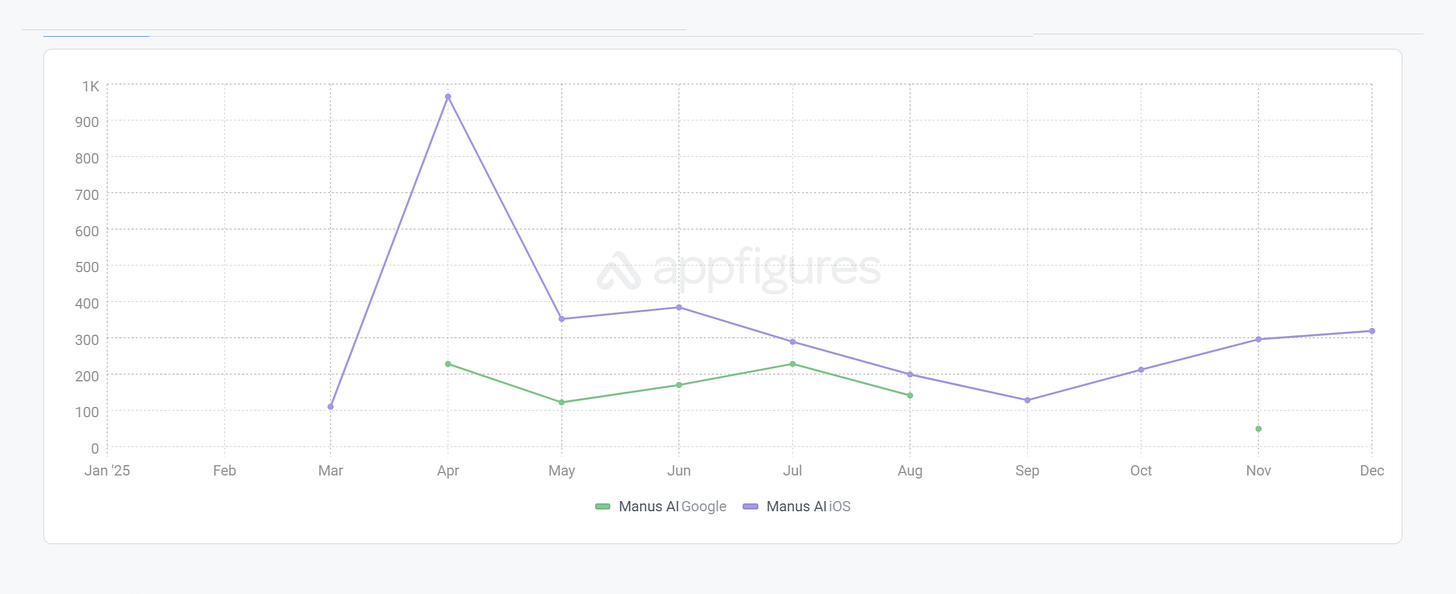Select the Google June data point

click(679, 385)
